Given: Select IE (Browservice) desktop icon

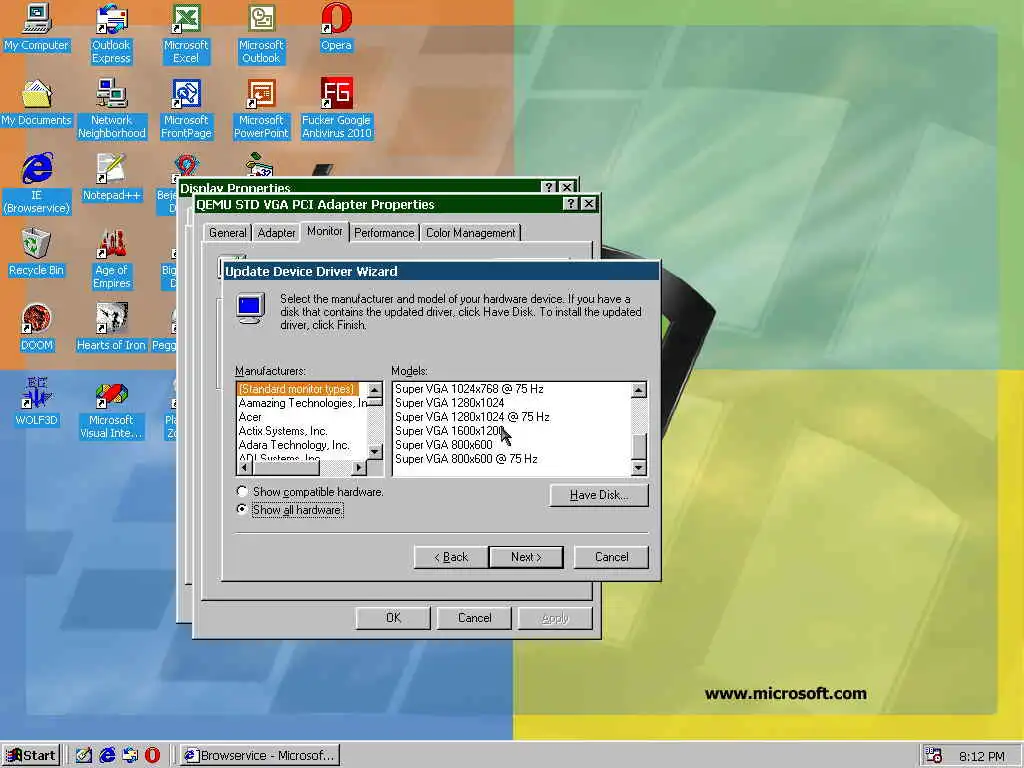Looking at the screenshot, I should click(37, 184).
